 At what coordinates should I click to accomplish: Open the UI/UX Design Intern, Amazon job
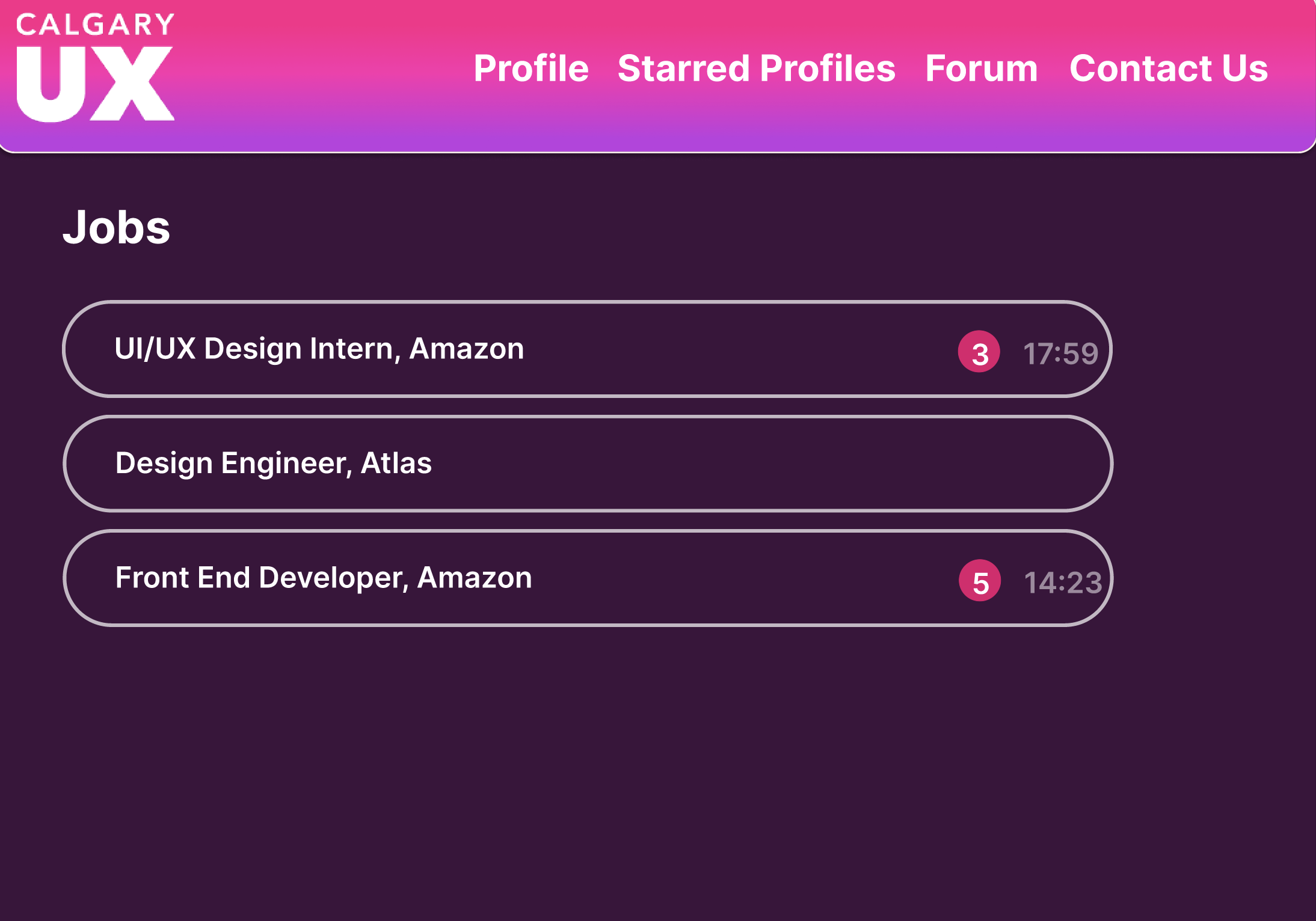click(588, 349)
